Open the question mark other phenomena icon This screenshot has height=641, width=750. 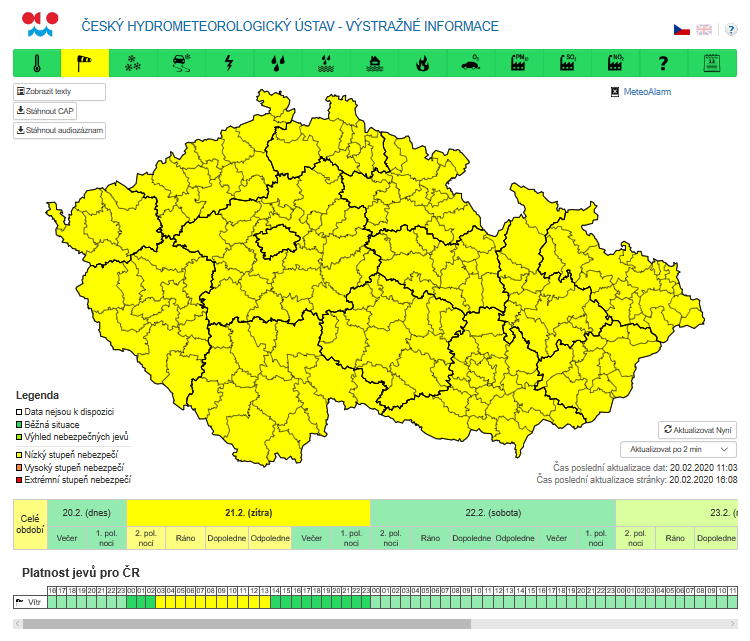(663, 63)
